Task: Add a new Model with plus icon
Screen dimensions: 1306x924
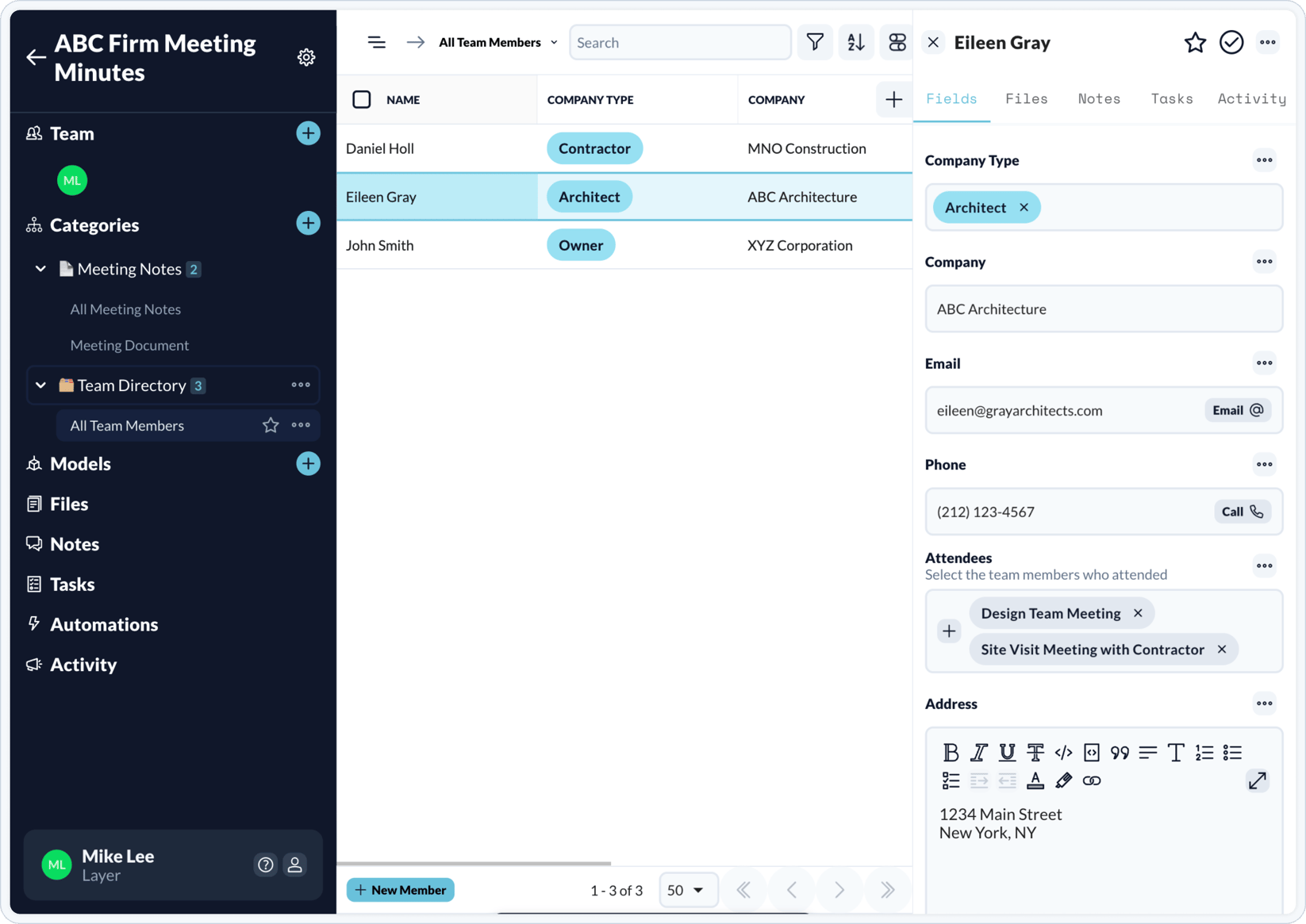Action: 308,464
